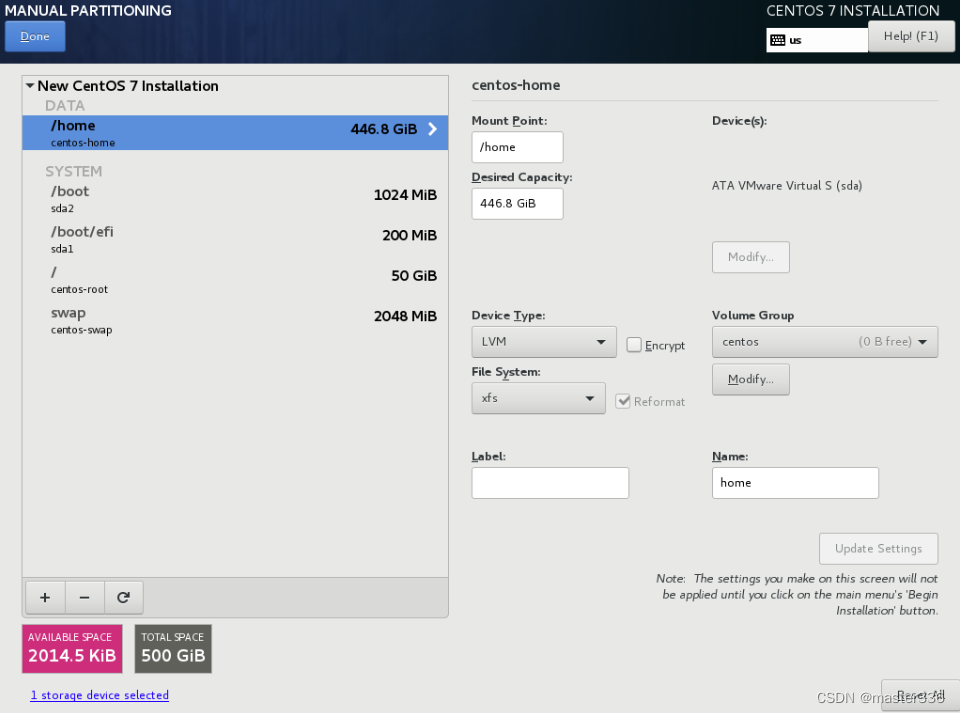Screen dimensions: 960x713
Task: Click the 200 MiB size of /boot/efi
Action: pos(410,236)
